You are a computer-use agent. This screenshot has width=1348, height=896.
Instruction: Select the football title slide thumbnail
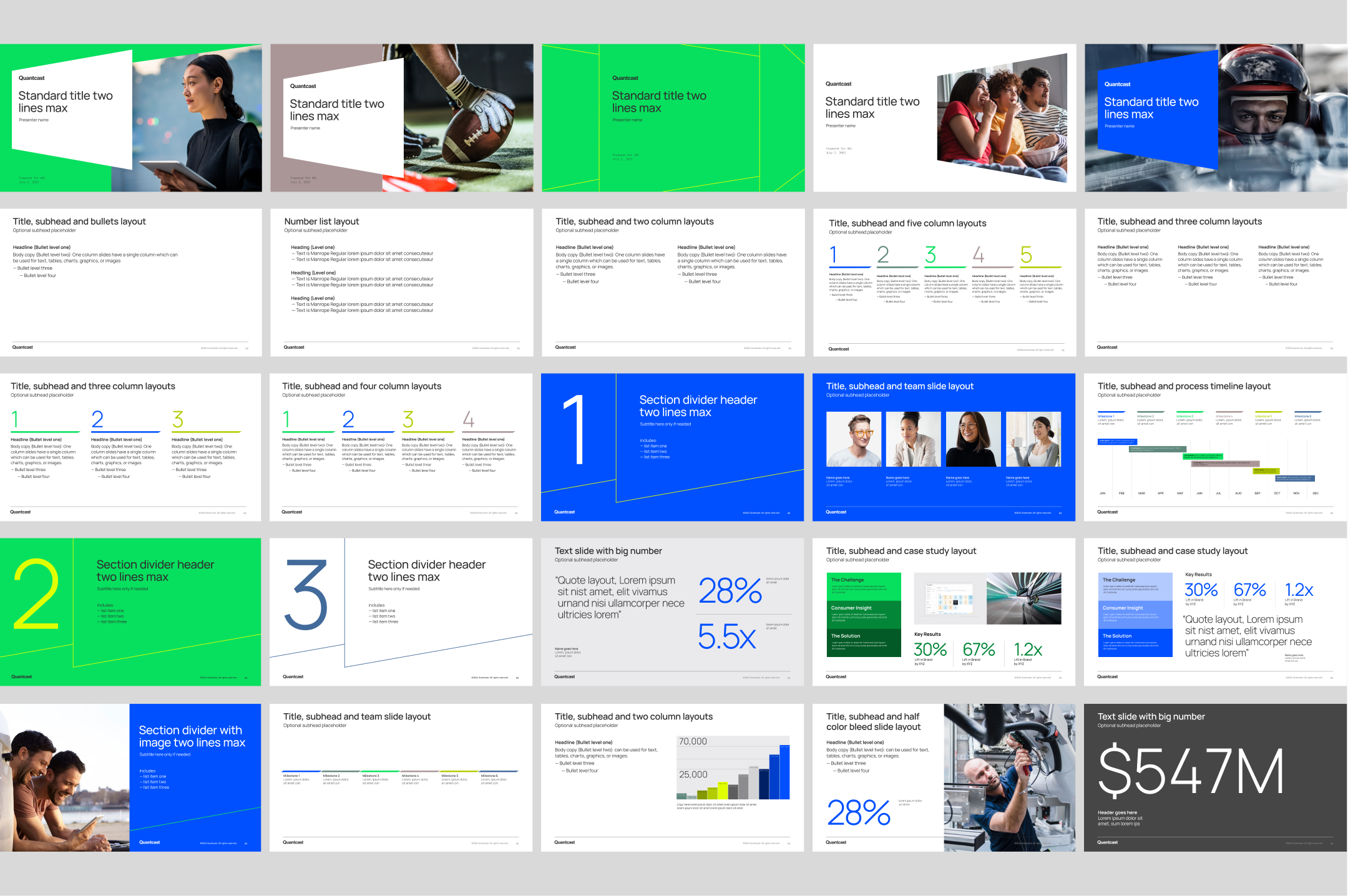401,117
